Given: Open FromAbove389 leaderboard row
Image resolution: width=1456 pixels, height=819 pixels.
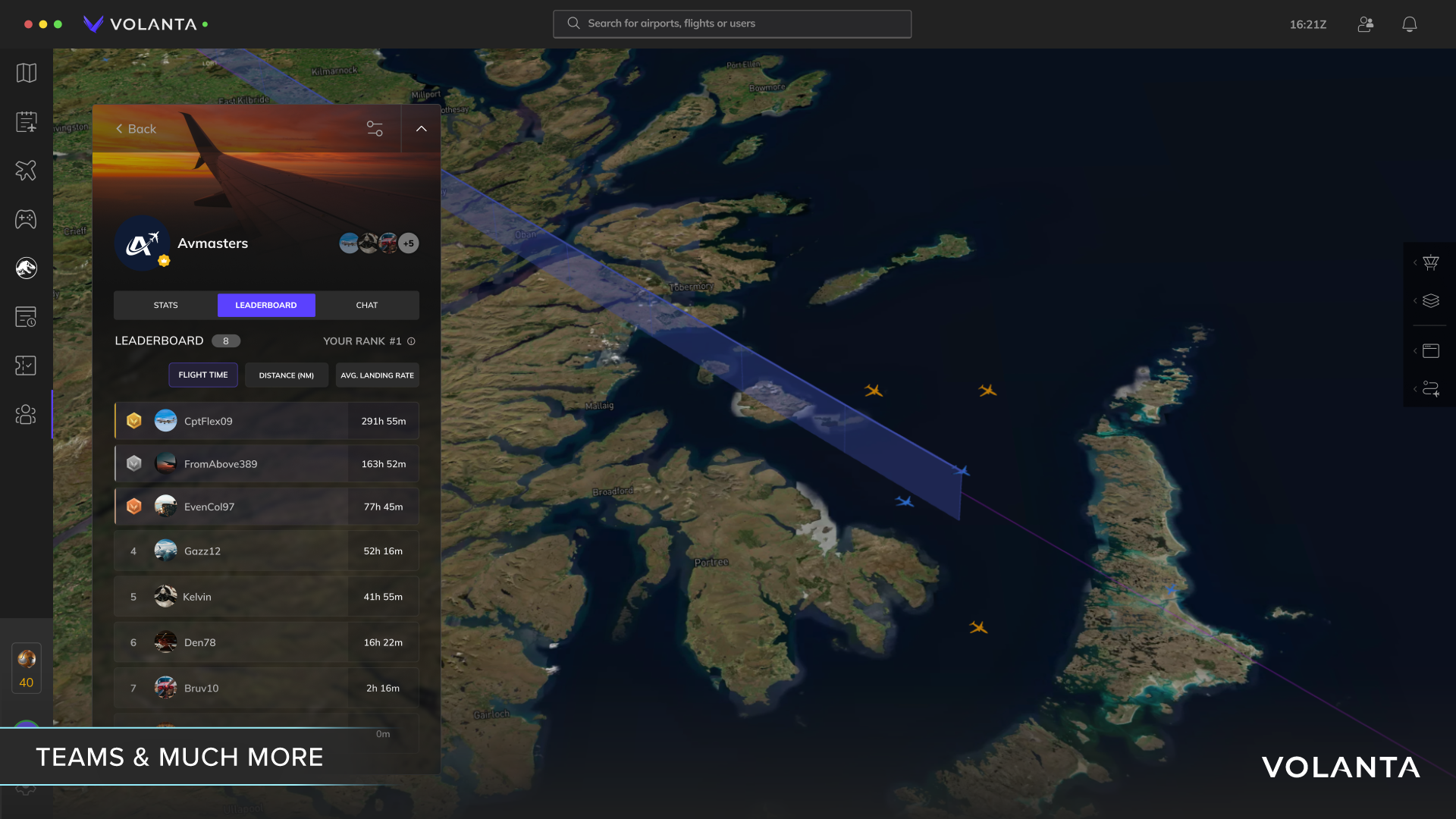Looking at the screenshot, I should [266, 463].
